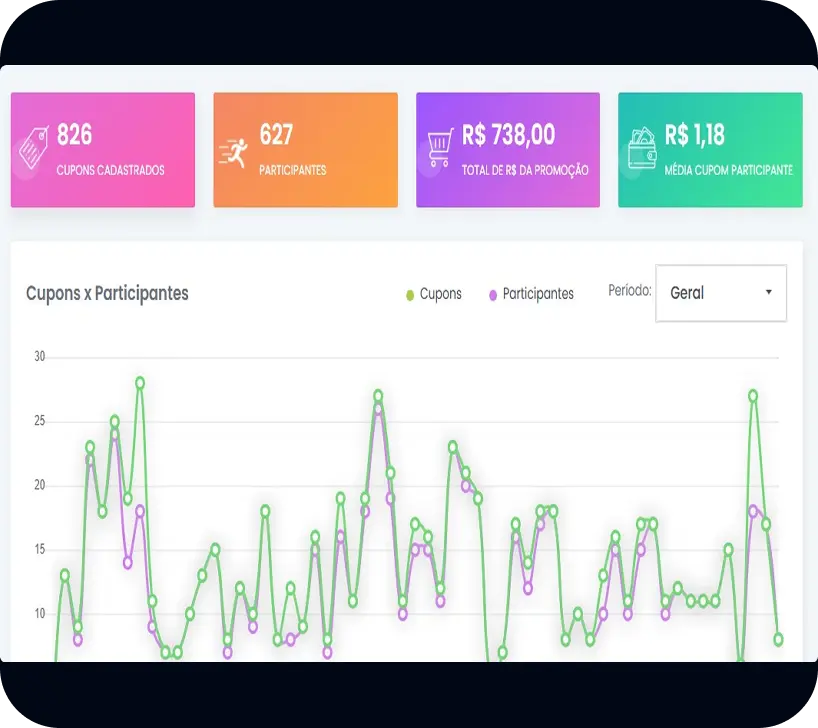
Task: Select the 826 cupons value
Action: pos(75,134)
